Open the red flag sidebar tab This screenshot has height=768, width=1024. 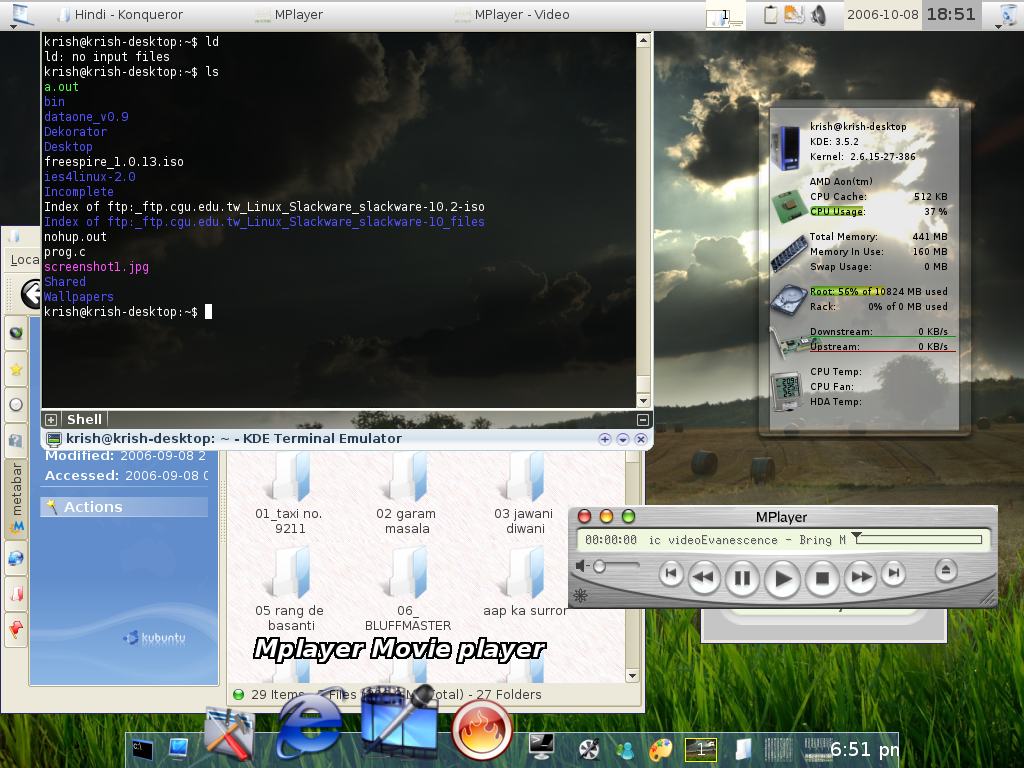pos(16,630)
